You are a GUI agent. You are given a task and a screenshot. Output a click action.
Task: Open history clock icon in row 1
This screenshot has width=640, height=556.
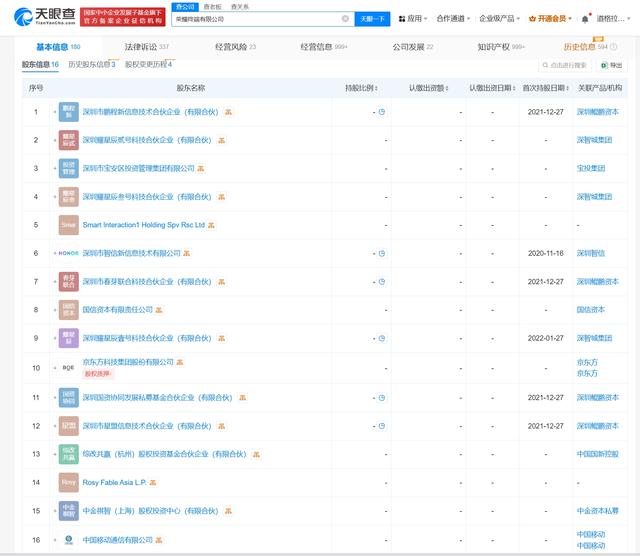pos(382,112)
